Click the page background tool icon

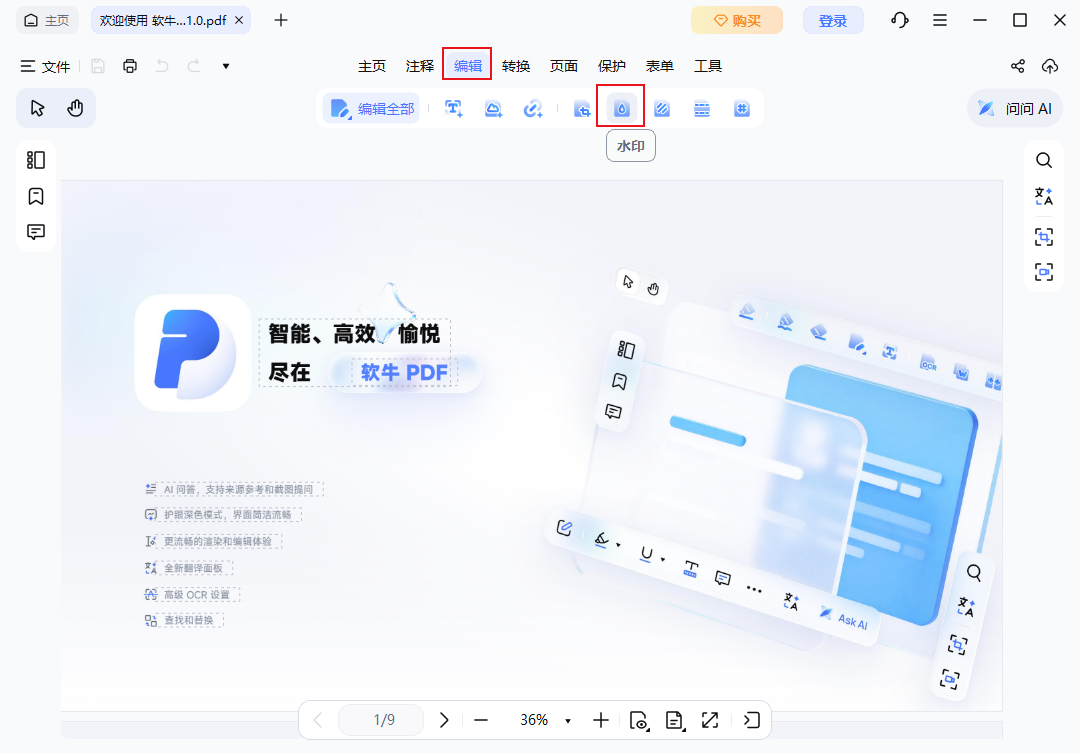[x=662, y=108]
